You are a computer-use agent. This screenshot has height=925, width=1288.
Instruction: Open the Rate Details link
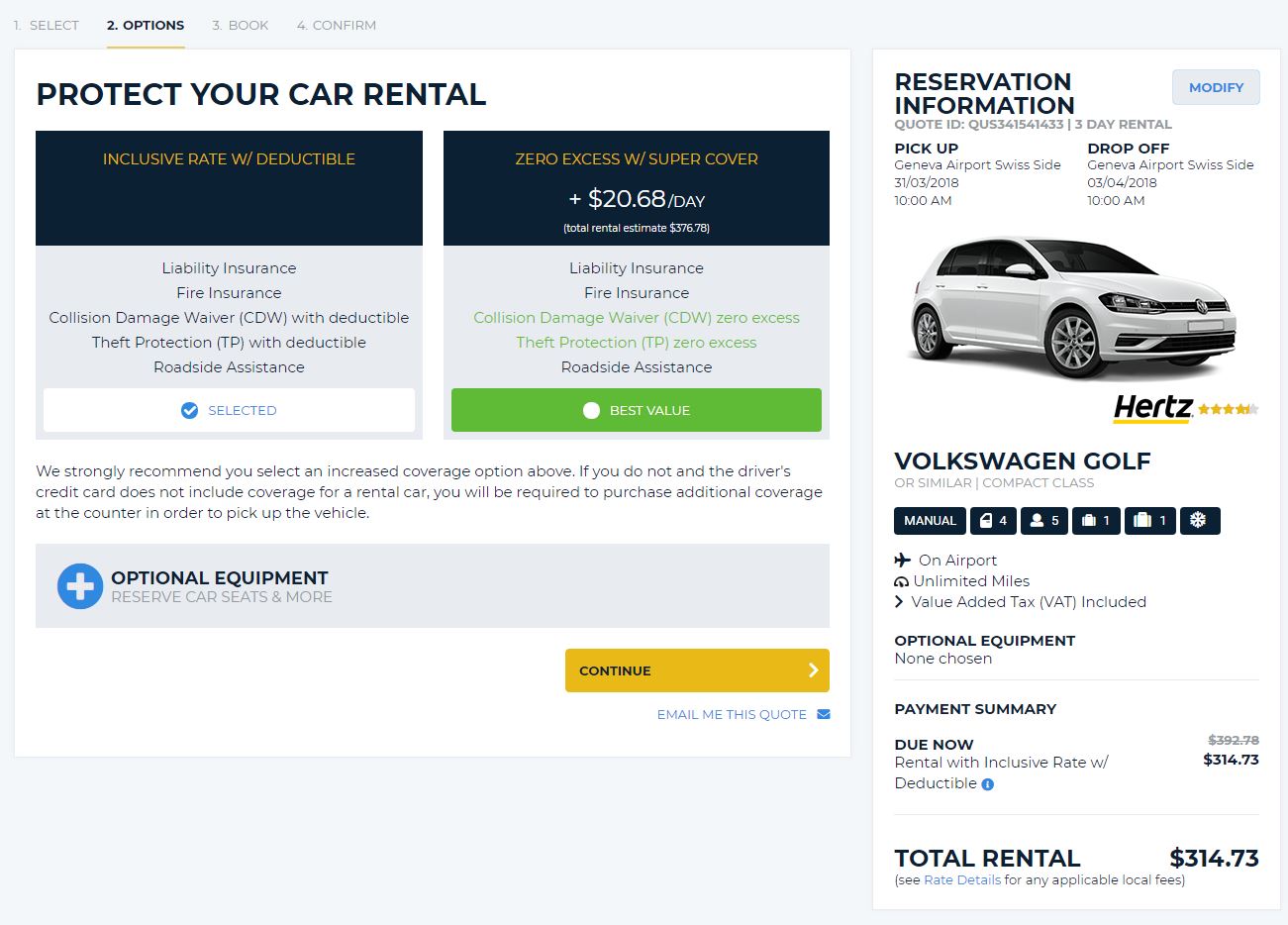[962, 880]
